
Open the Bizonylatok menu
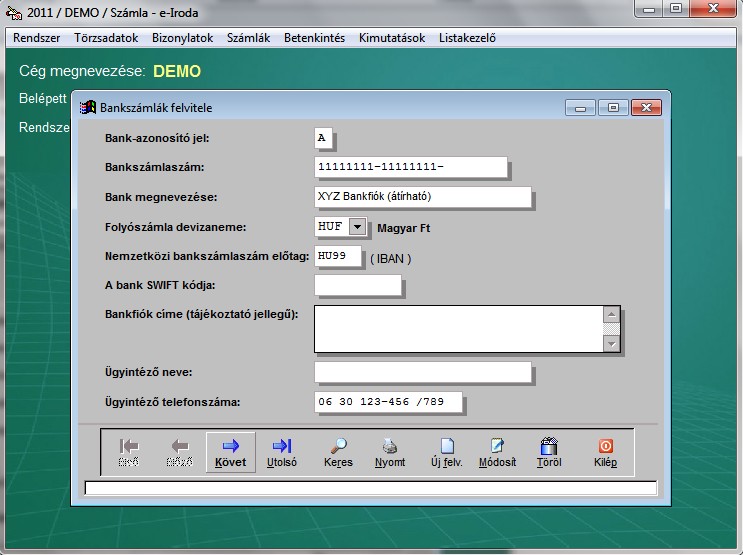click(183, 38)
